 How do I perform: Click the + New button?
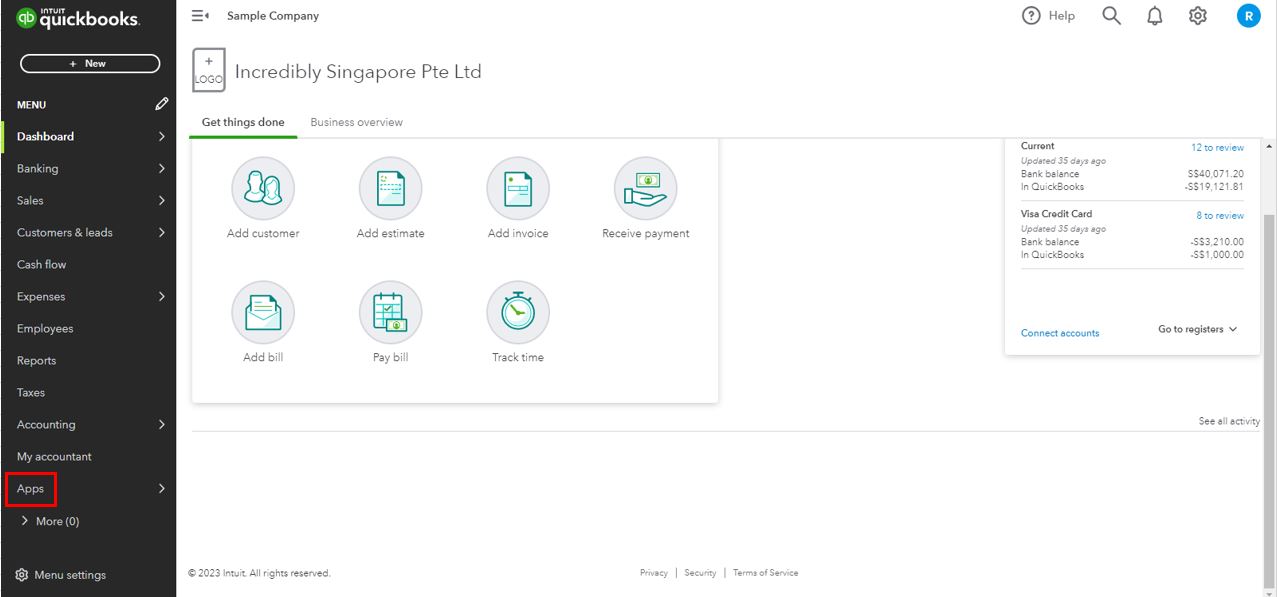pyautogui.click(x=90, y=63)
